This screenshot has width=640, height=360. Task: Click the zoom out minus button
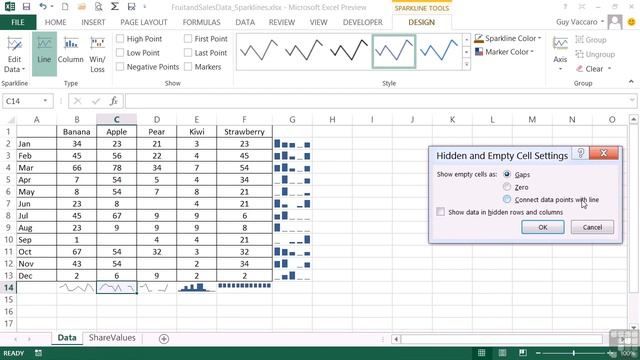[538, 353]
